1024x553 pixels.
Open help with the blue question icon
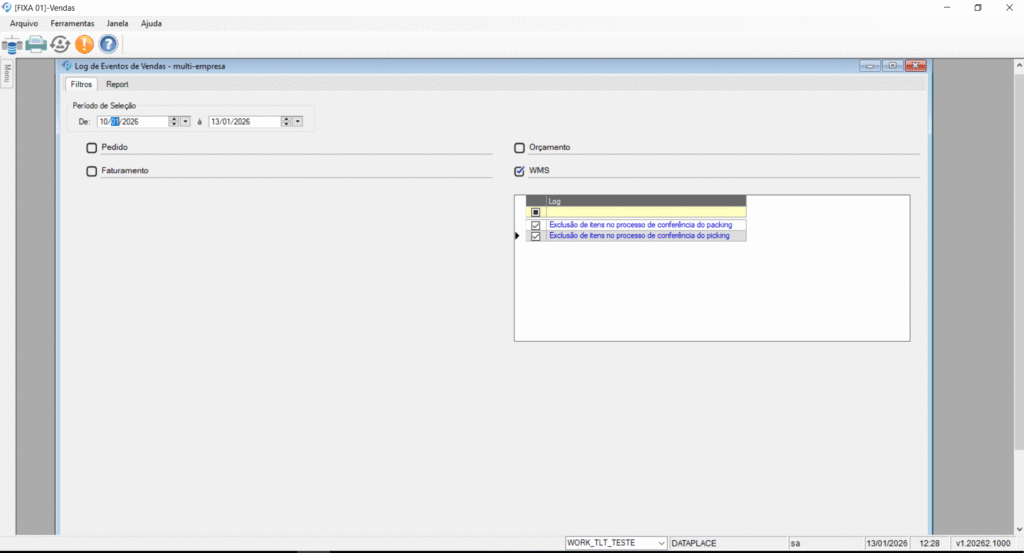pyautogui.click(x=108, y=44)
